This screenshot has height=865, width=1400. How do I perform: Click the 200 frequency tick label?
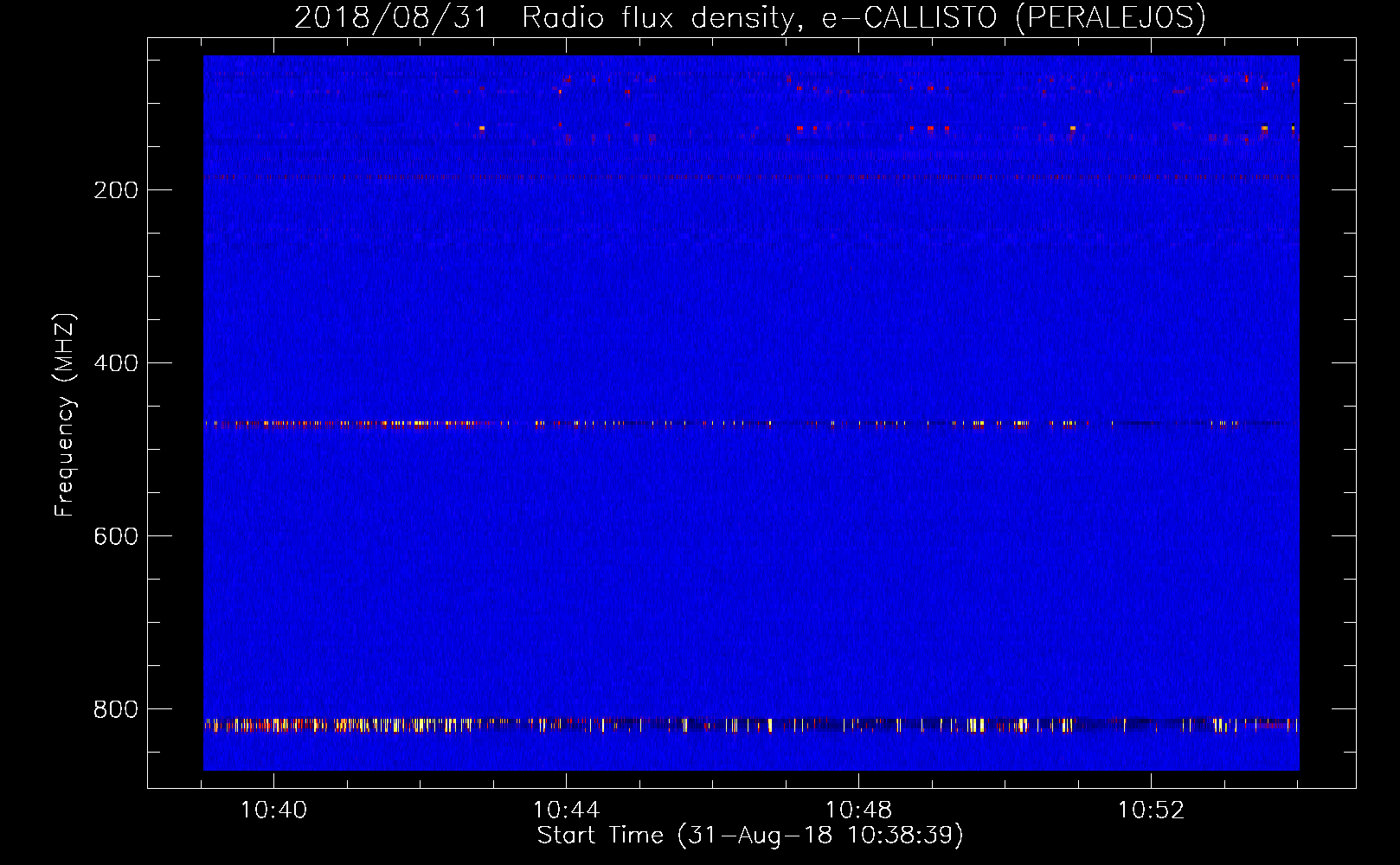point(116,190)
